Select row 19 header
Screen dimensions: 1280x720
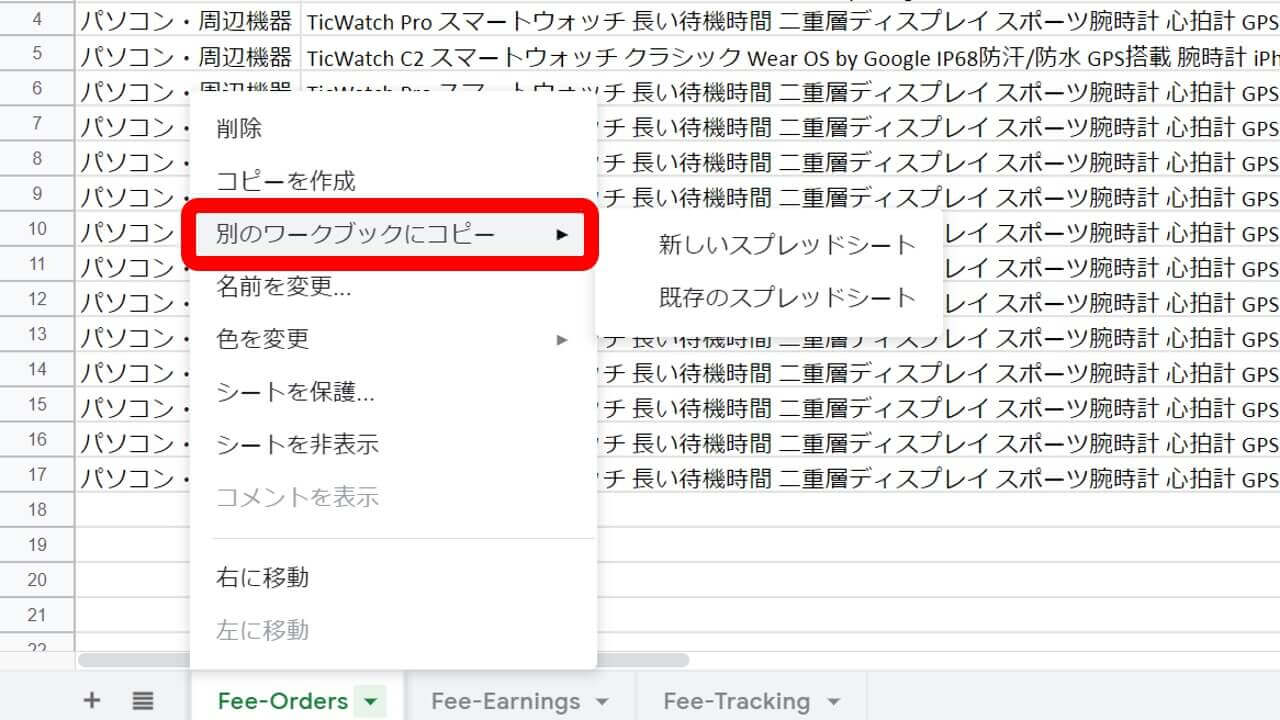(37, 544)
